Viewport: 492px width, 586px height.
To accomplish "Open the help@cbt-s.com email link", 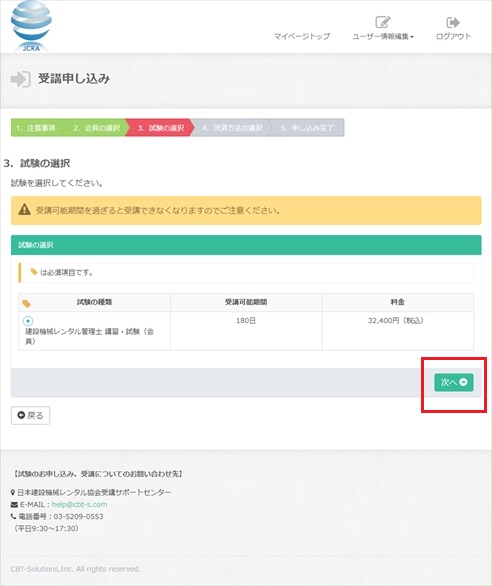I will pos(79,505).
